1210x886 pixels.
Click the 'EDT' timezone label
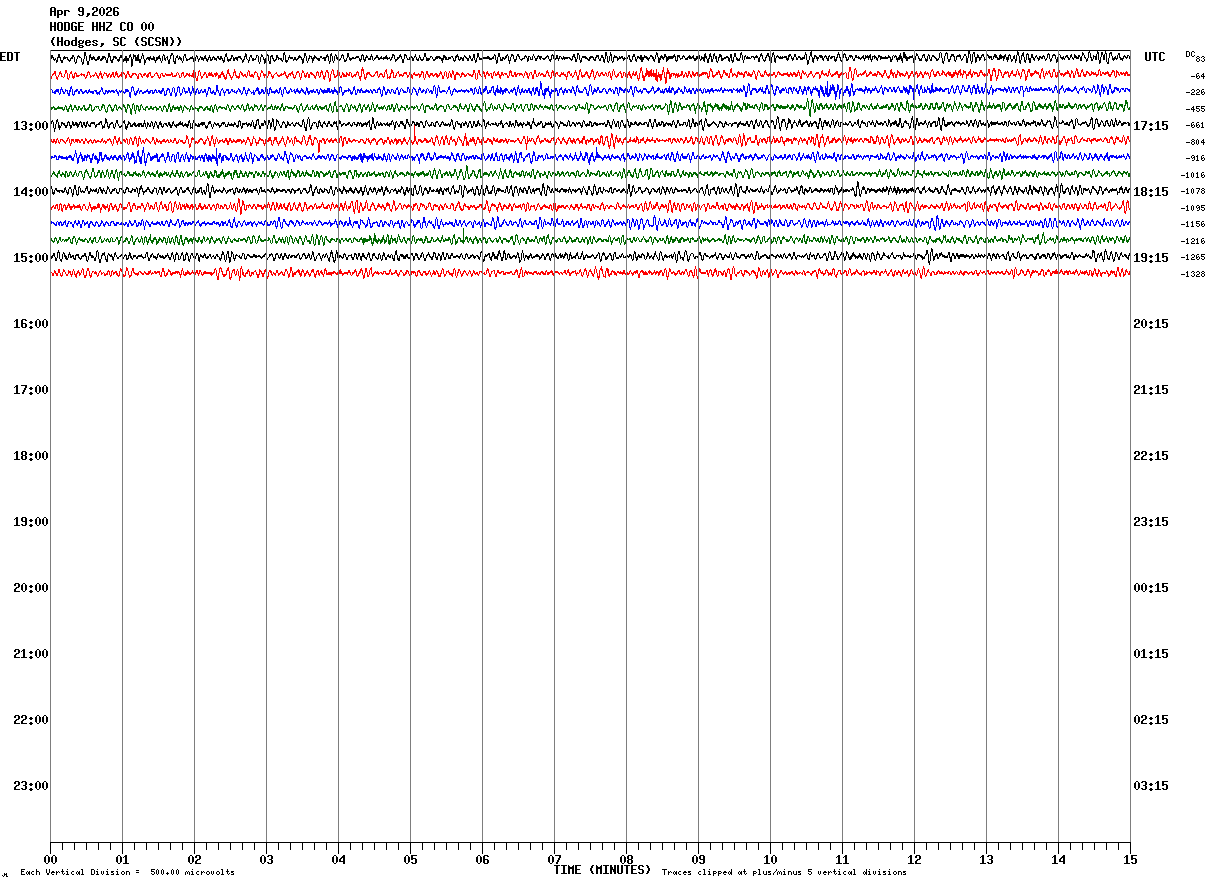point(10,57)
